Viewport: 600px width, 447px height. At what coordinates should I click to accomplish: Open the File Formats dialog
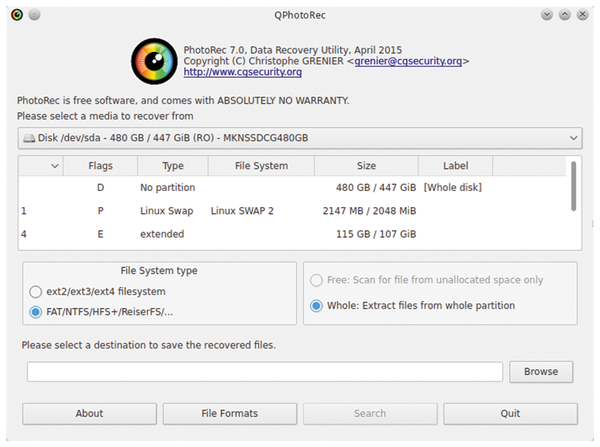(x=230, y=413)
